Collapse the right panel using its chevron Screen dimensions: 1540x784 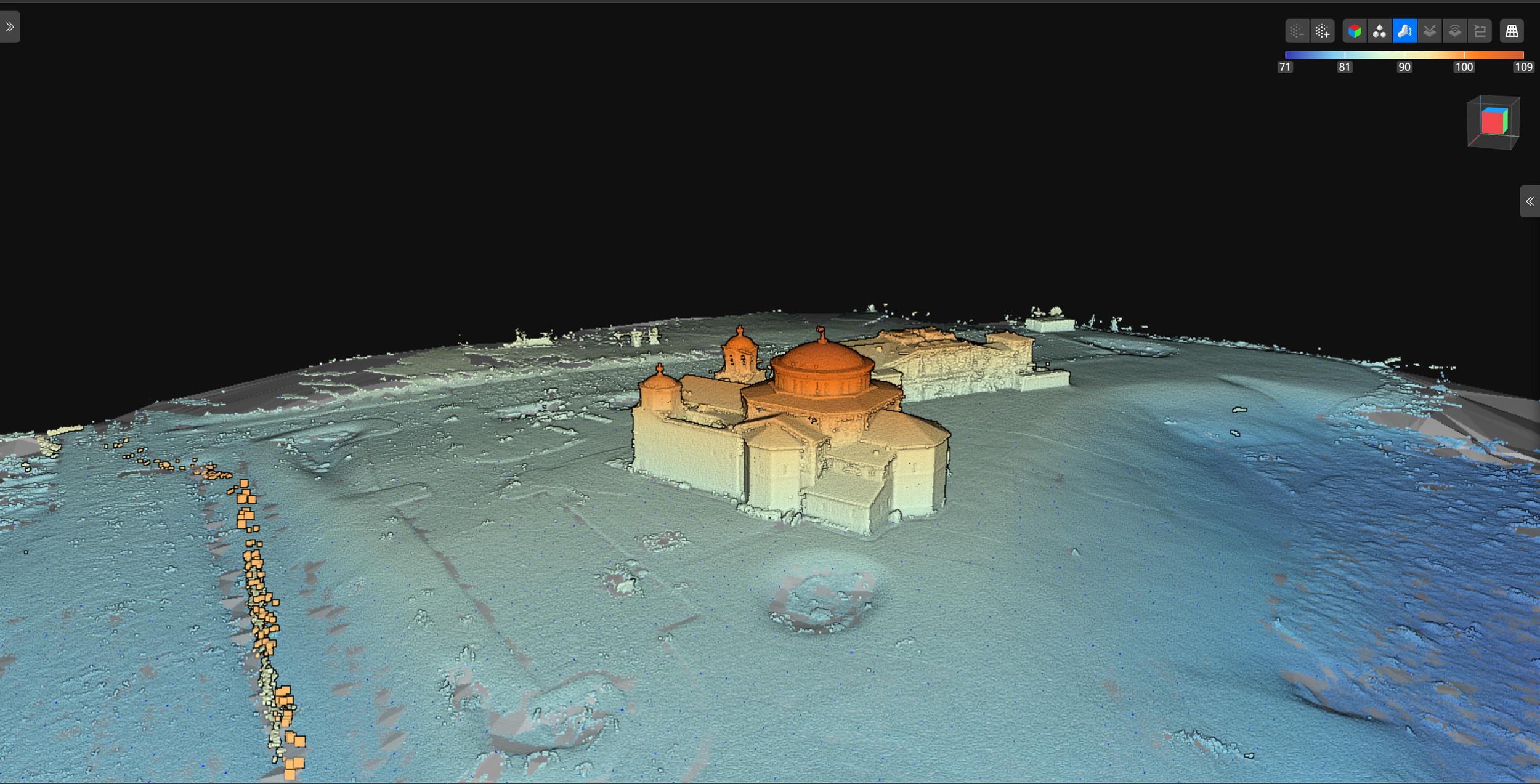tap(1531, 201)
